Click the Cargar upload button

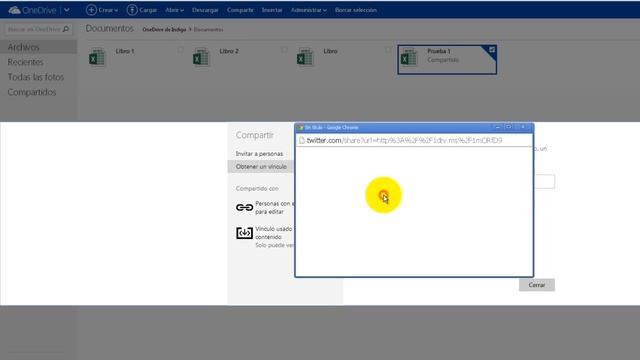point(142,10)
